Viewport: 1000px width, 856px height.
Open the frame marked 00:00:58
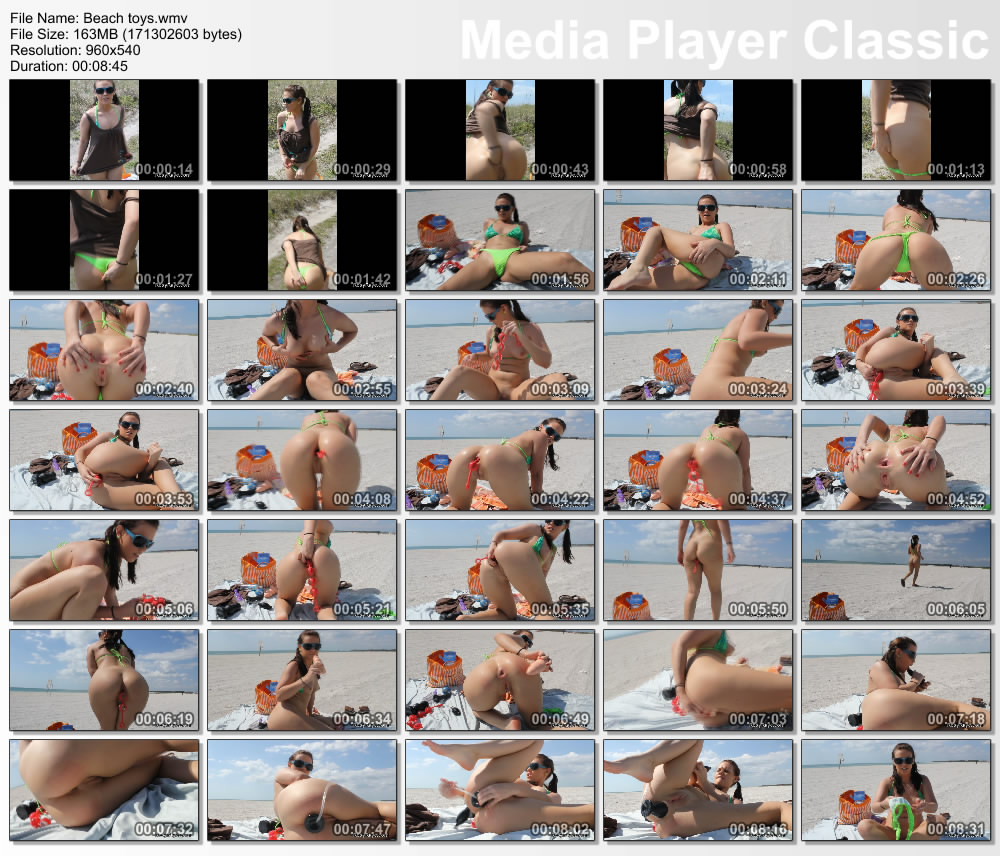click(x=698, y=130)
